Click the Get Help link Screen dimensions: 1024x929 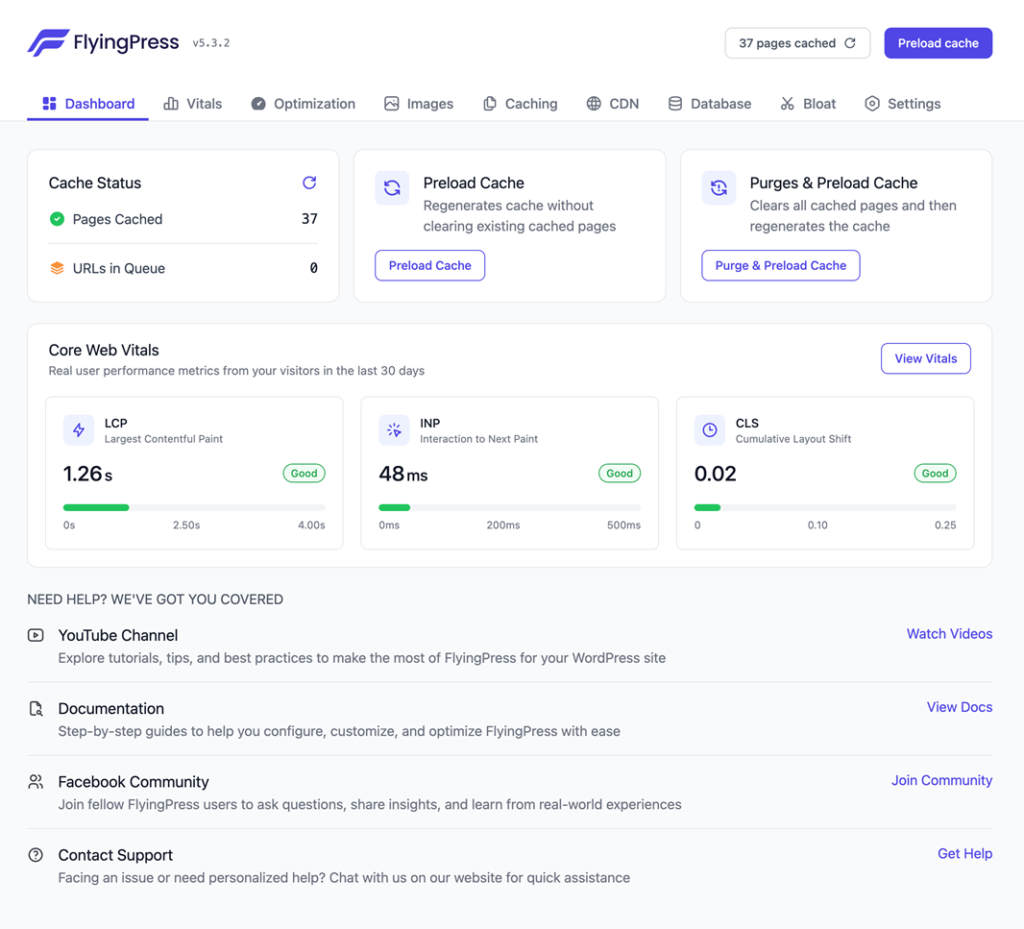(964, 853)
